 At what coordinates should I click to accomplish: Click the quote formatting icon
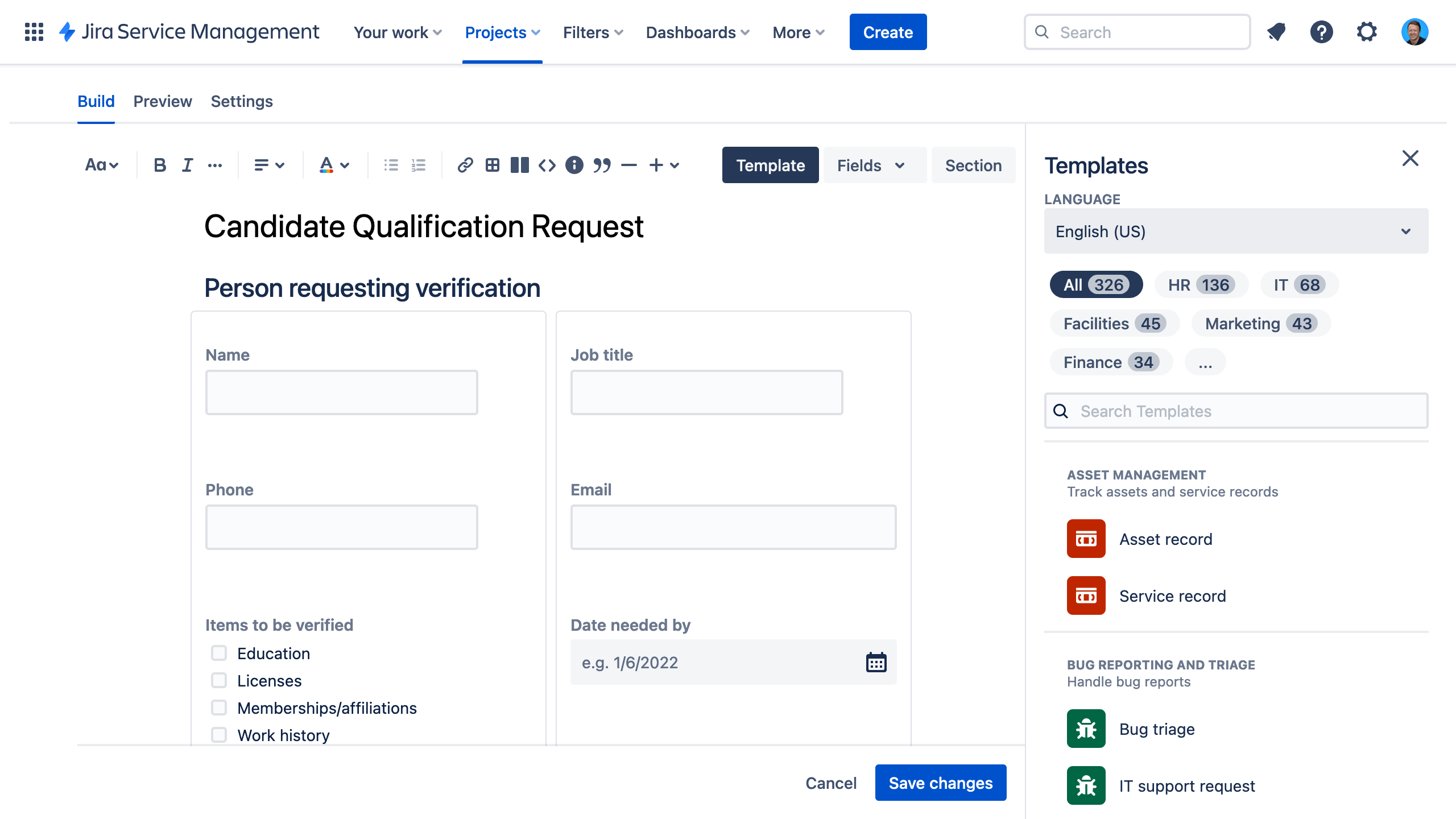coord(600,165)
